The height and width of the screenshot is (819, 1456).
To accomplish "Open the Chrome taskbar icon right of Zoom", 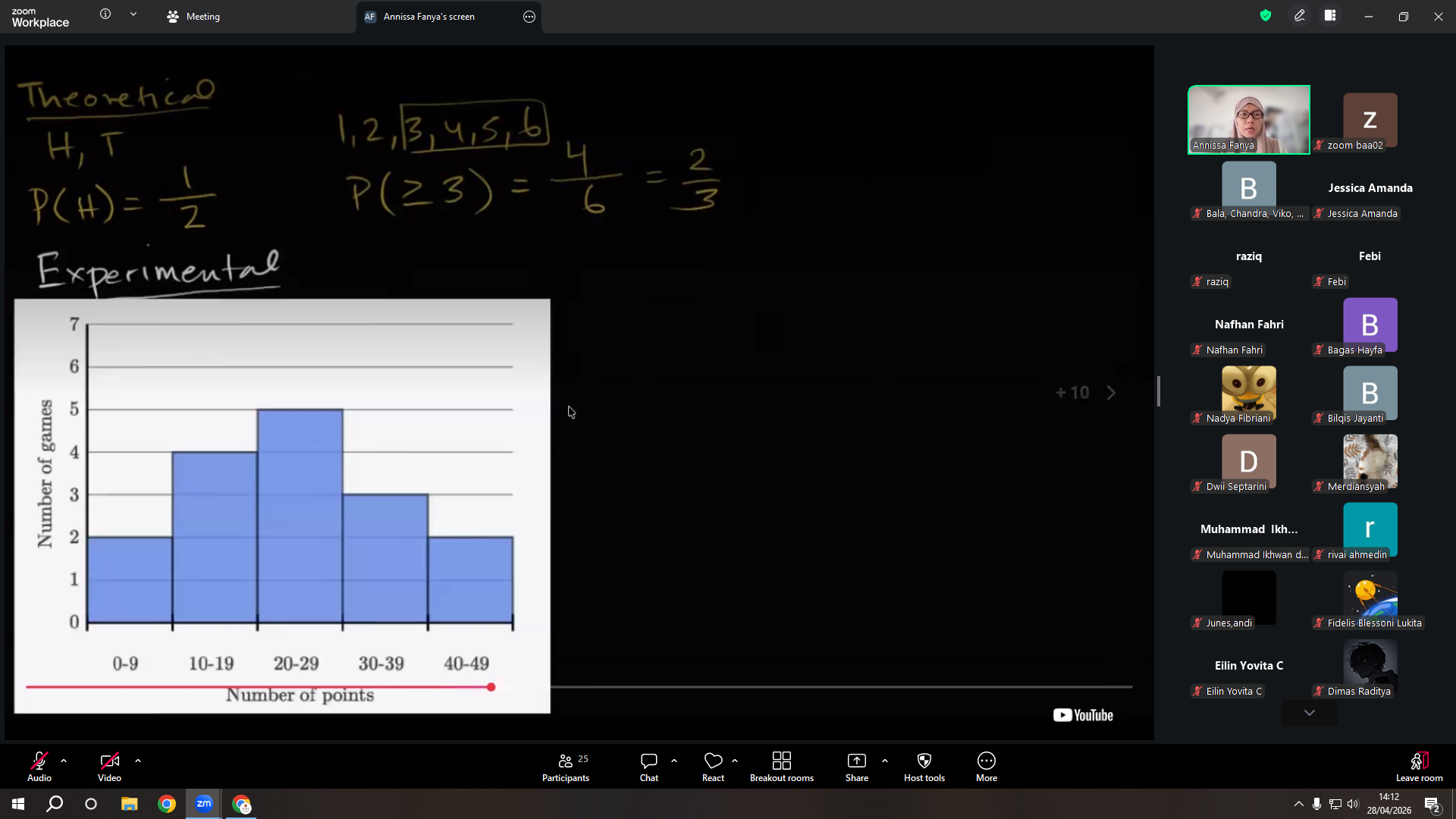I will (241, 804).
